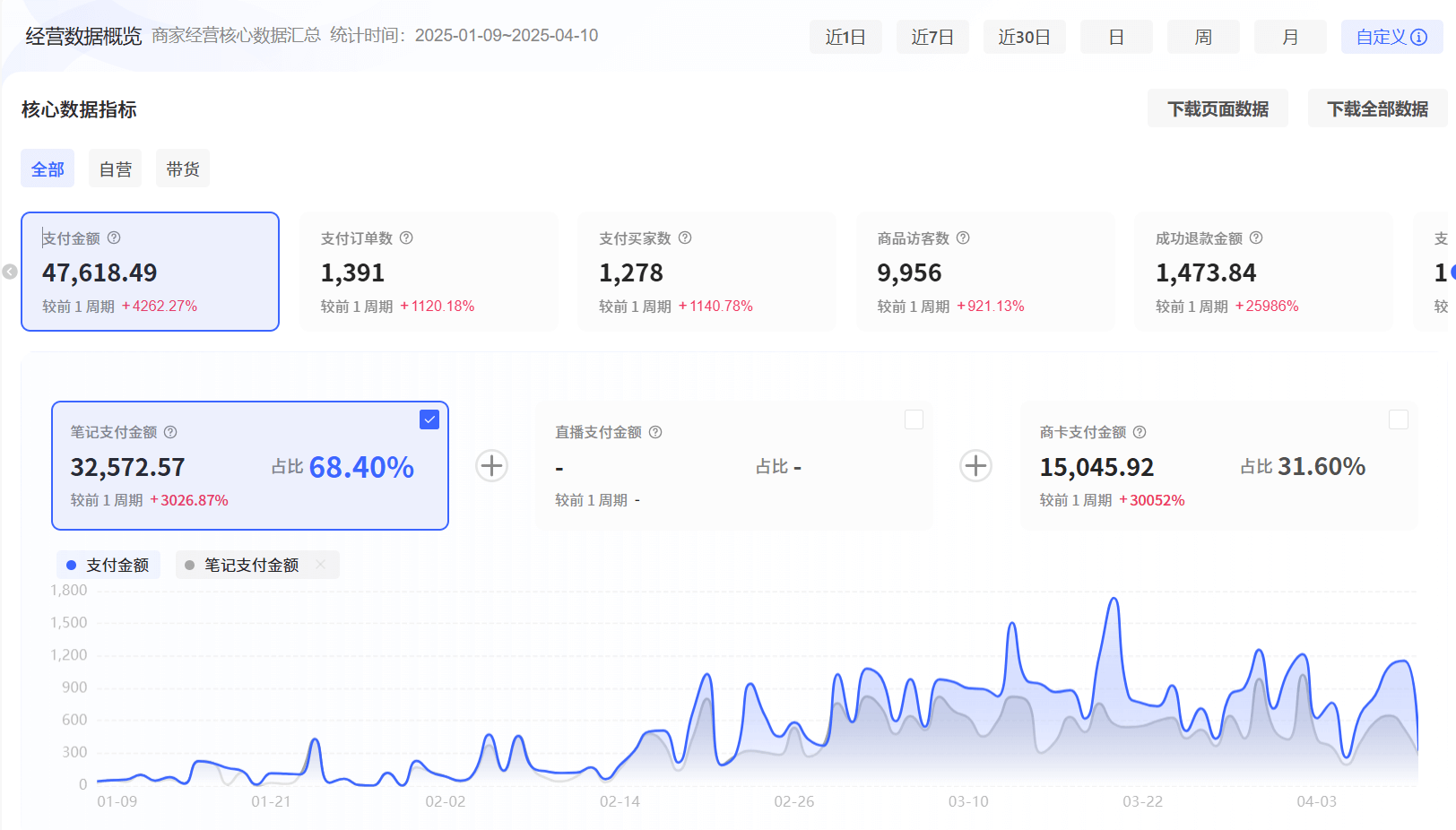Click the plus icon before 商卡支付金额 card
This screenshot has height=830, width=1456.
pos(975,465)
